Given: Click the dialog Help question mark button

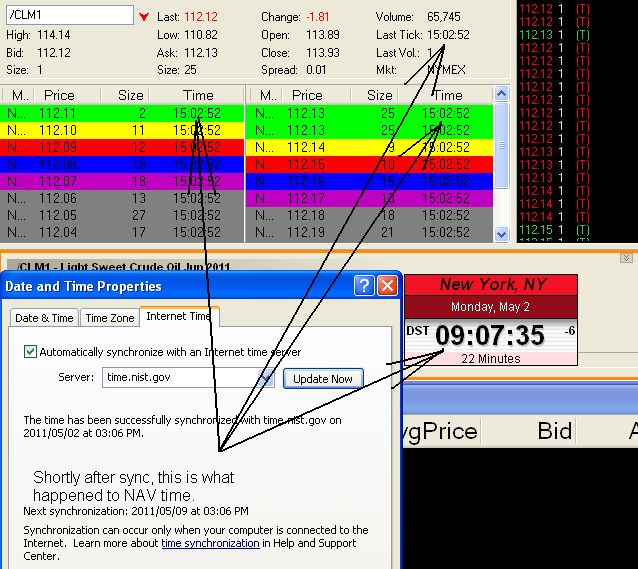Looking at the screenshot, I should point(364,286).
